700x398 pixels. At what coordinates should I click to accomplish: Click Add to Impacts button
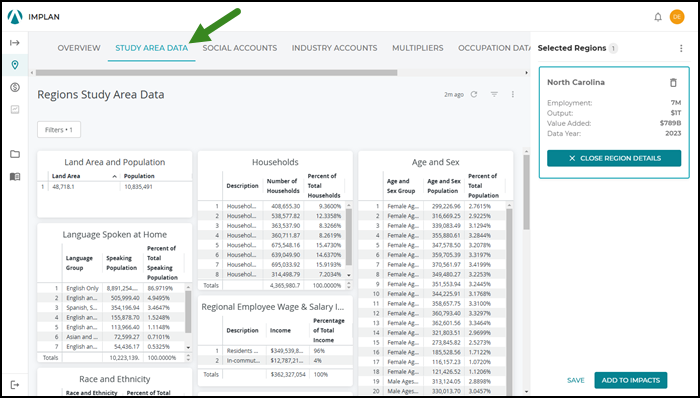(631, 380)
